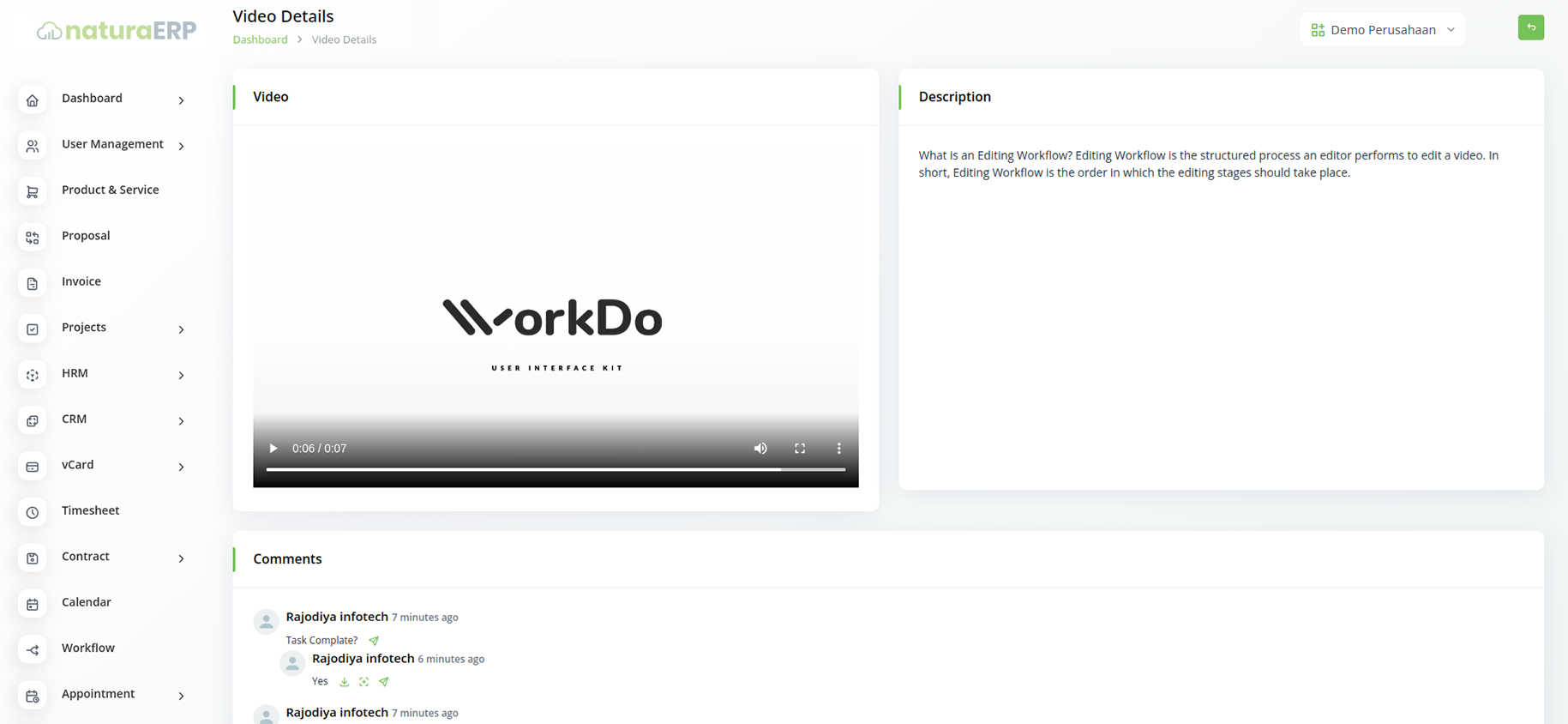
Task: Click the reply icon on 'Yes' comment
Action: 383,682
